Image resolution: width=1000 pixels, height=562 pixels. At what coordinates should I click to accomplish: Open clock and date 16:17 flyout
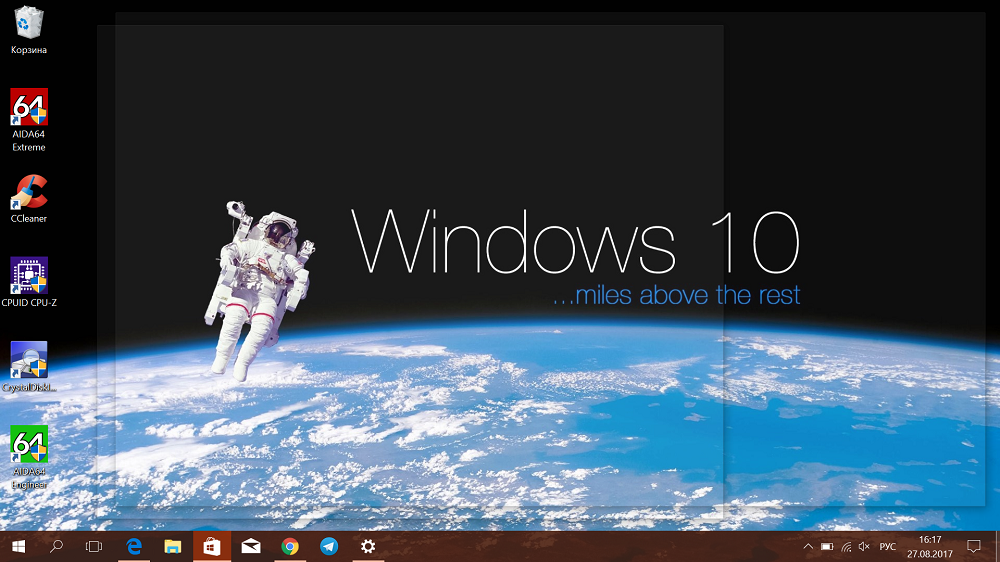coord(930,547)
